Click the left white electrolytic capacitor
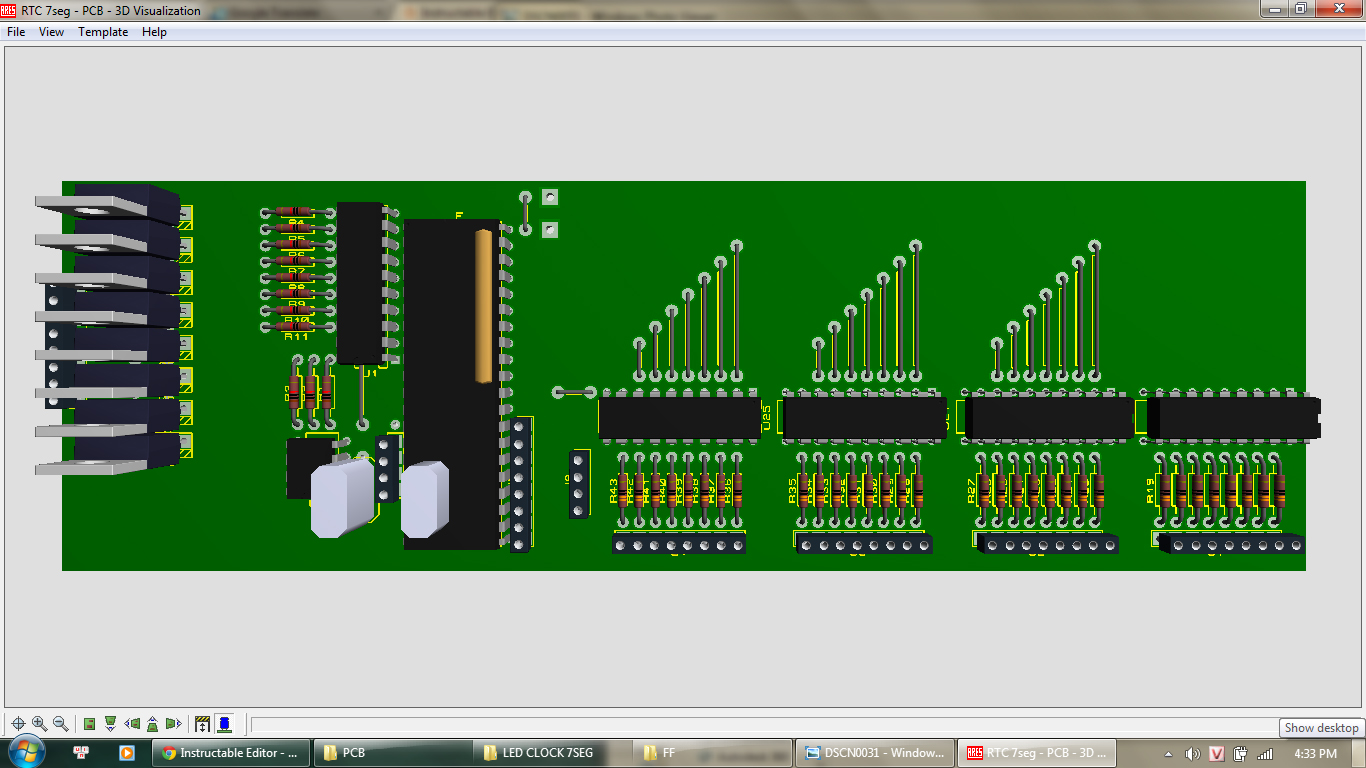 click(x=342, y=497)
